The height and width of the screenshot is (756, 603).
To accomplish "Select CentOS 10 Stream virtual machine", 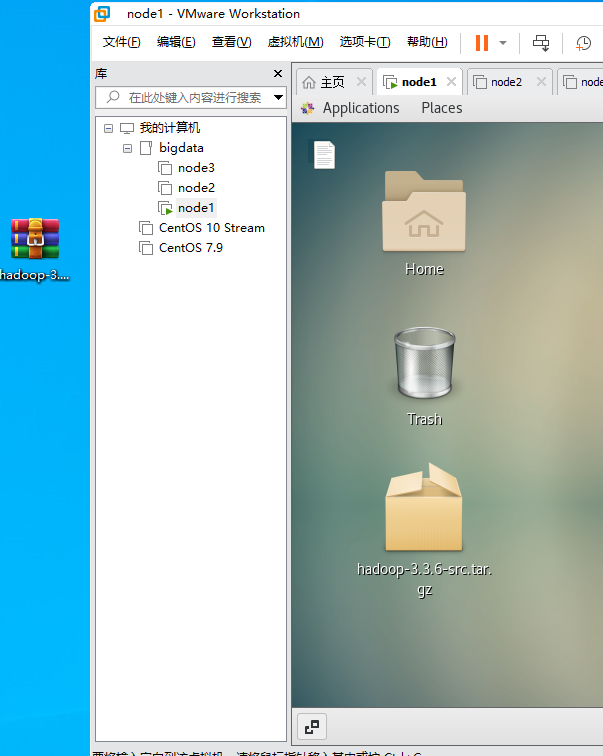I will 212,228.
